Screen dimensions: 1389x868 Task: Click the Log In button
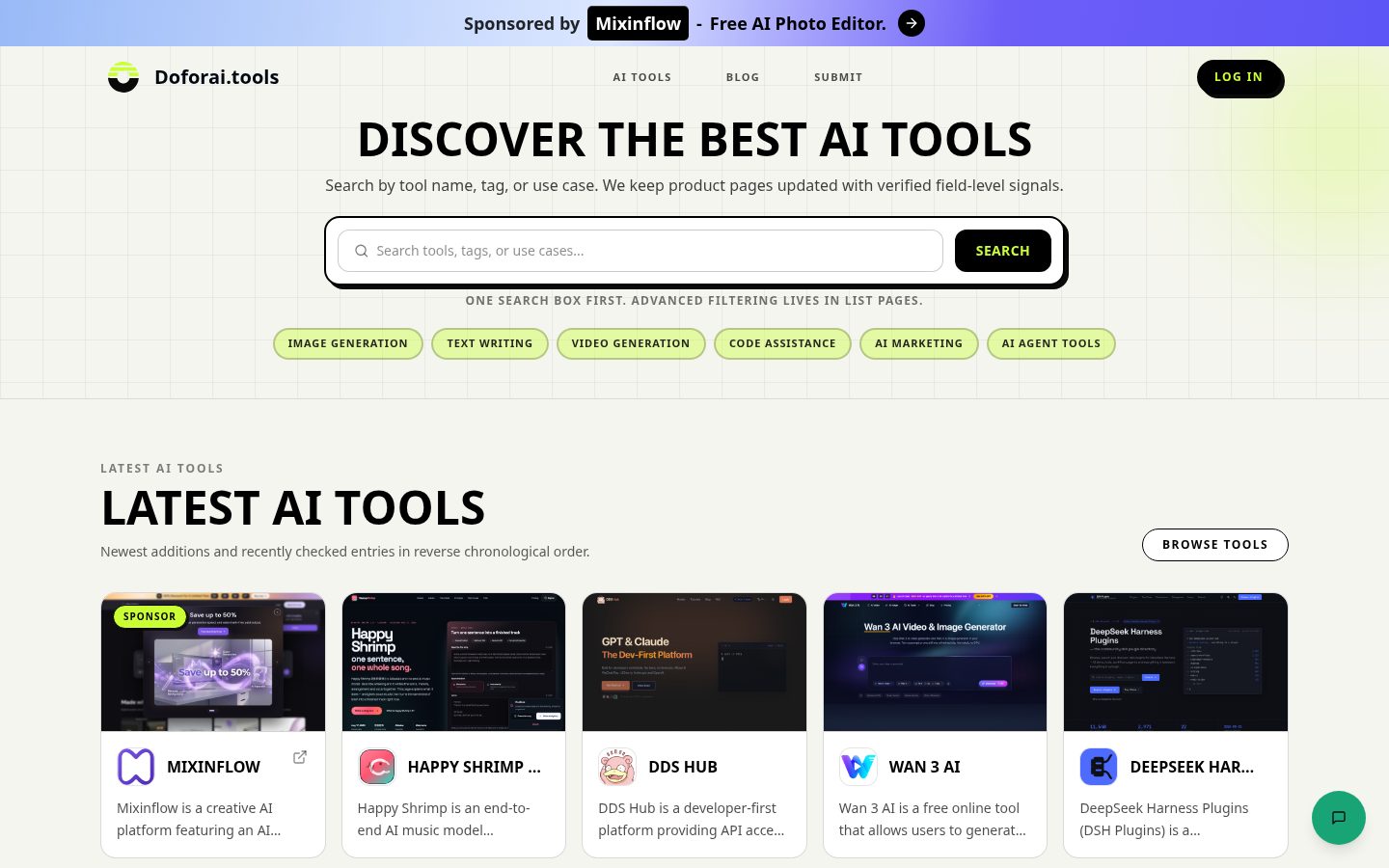[x=1239, y=78]
